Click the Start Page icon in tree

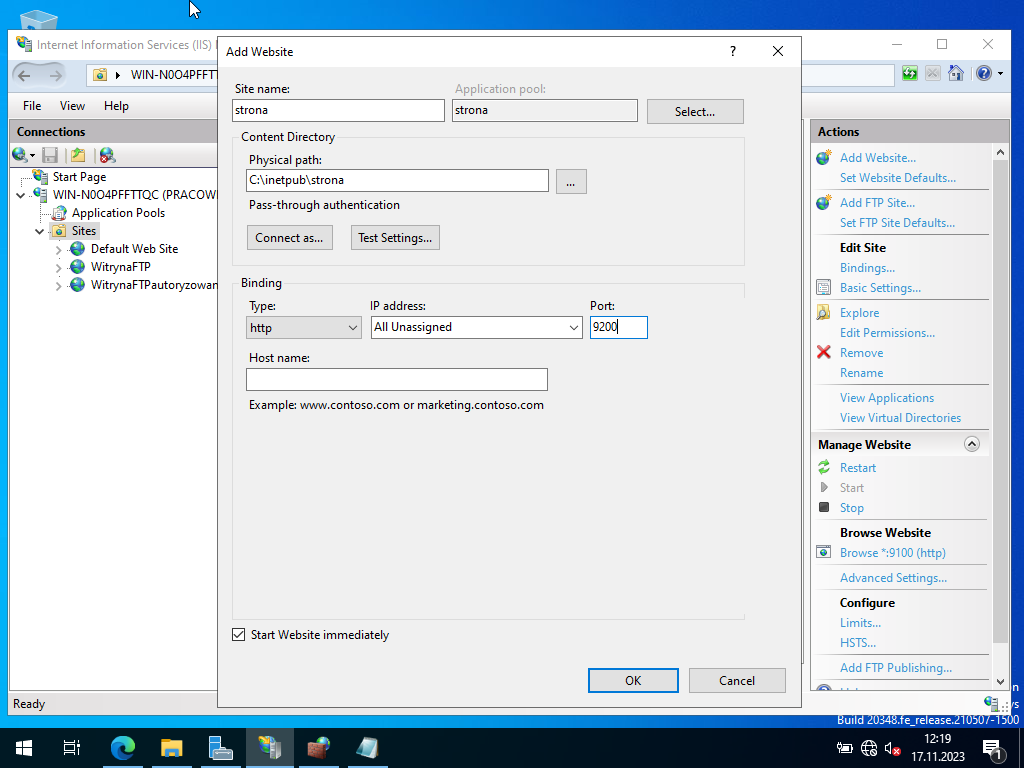[x=40, y=176]
